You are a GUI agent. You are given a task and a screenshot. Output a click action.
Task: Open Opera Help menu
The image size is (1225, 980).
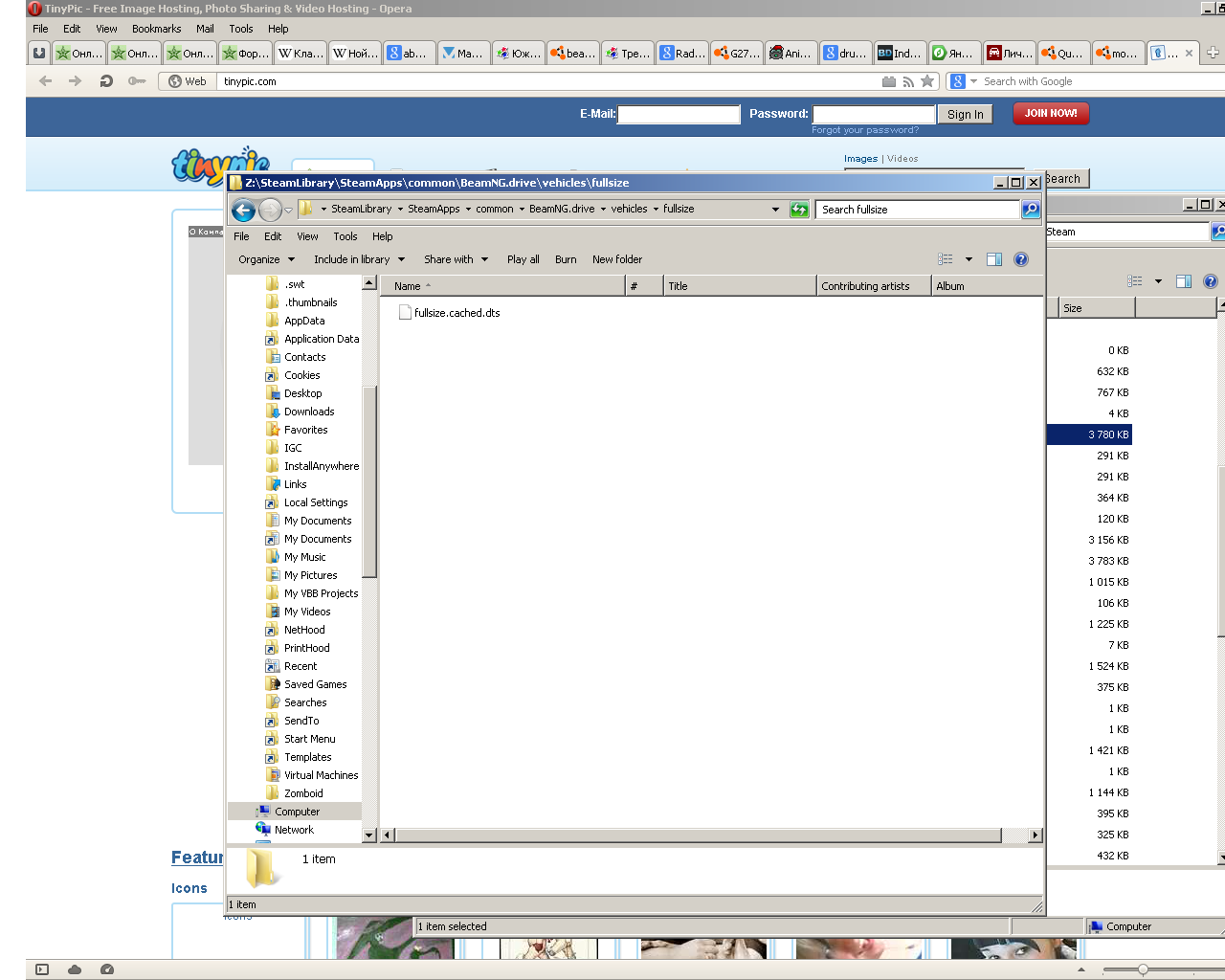[x=278, y=29]
